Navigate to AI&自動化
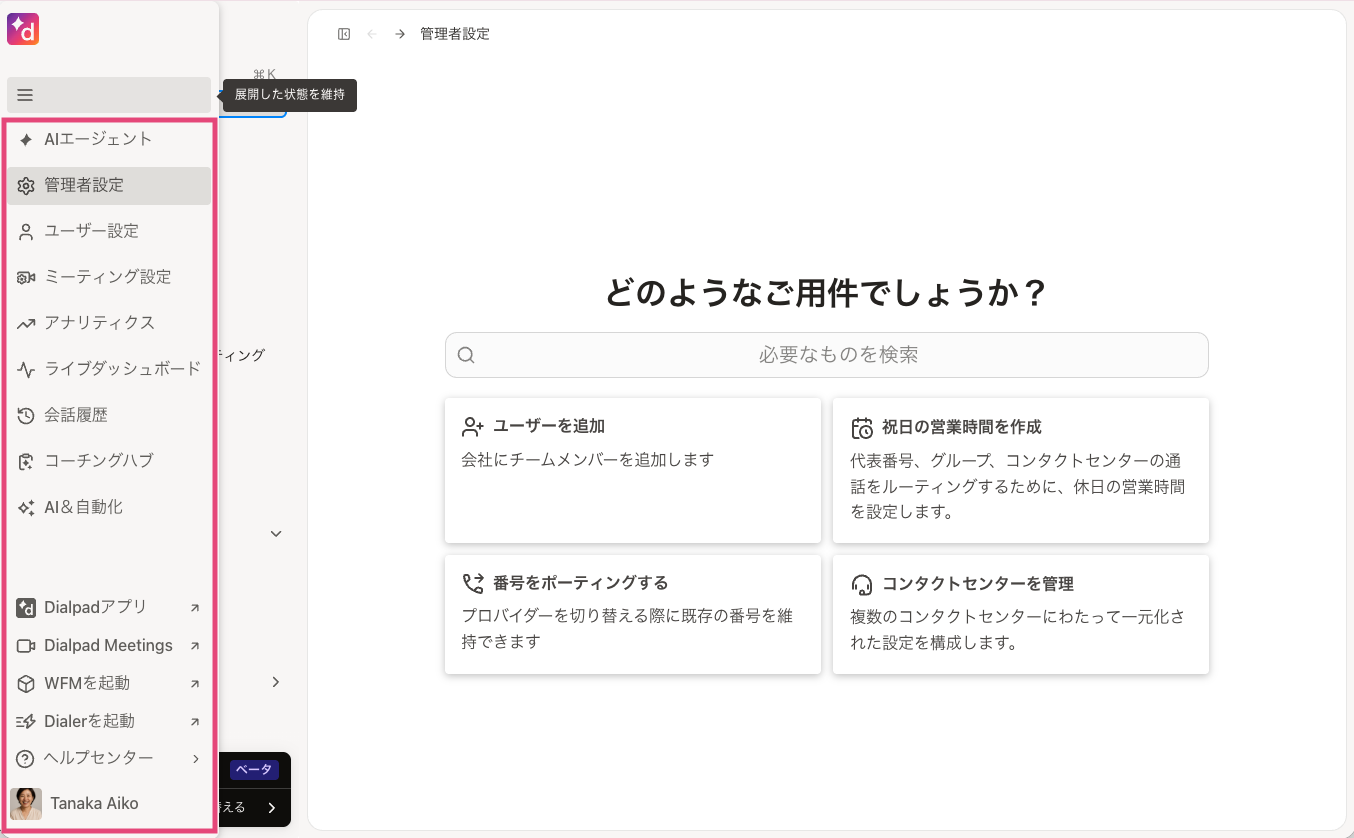 coord(109,507)
